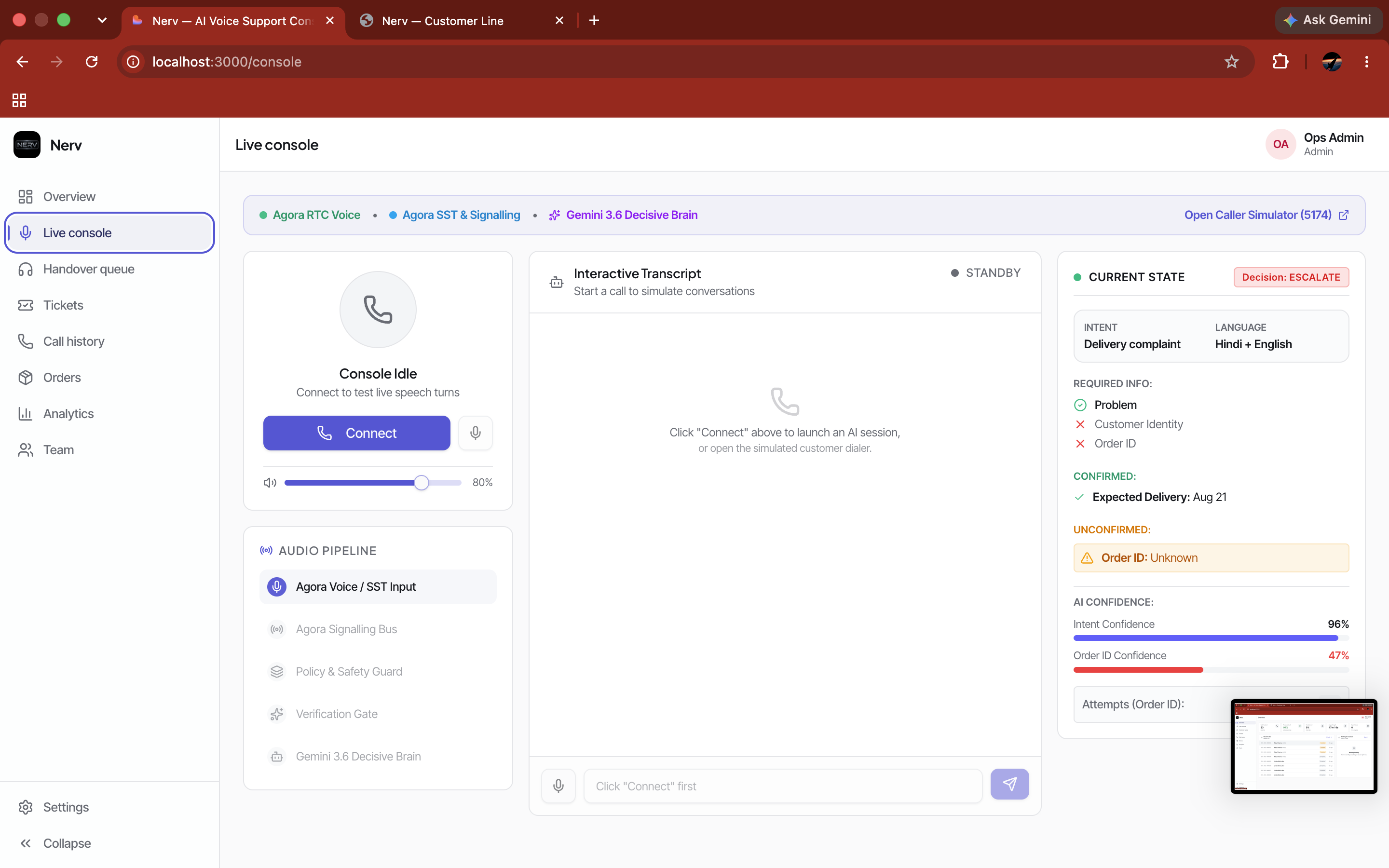Click the "Hindi + English" language value
1389x868 pixels.
1253,344
